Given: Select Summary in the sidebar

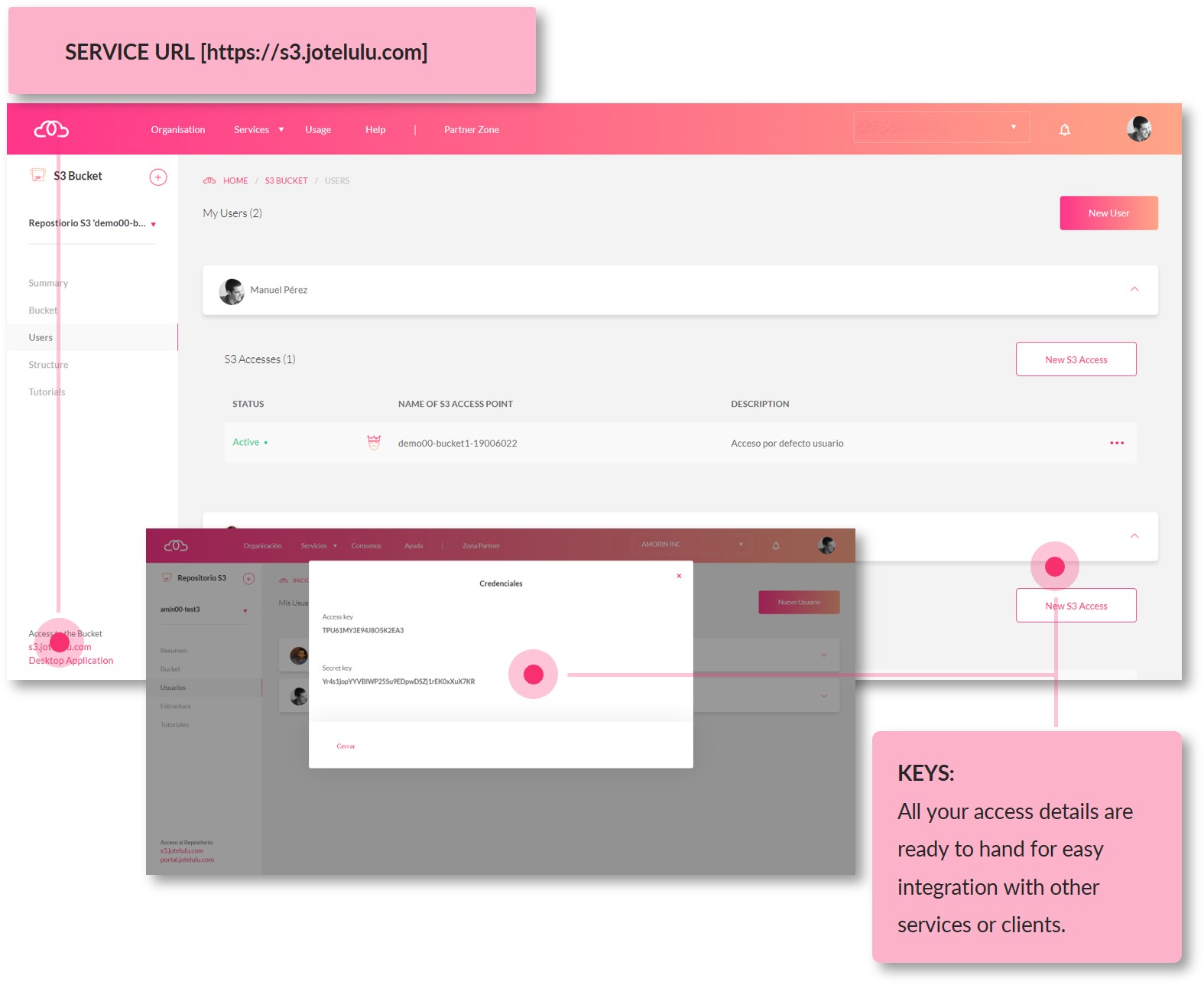Looking at the screenshot, I should pos(48,283).
